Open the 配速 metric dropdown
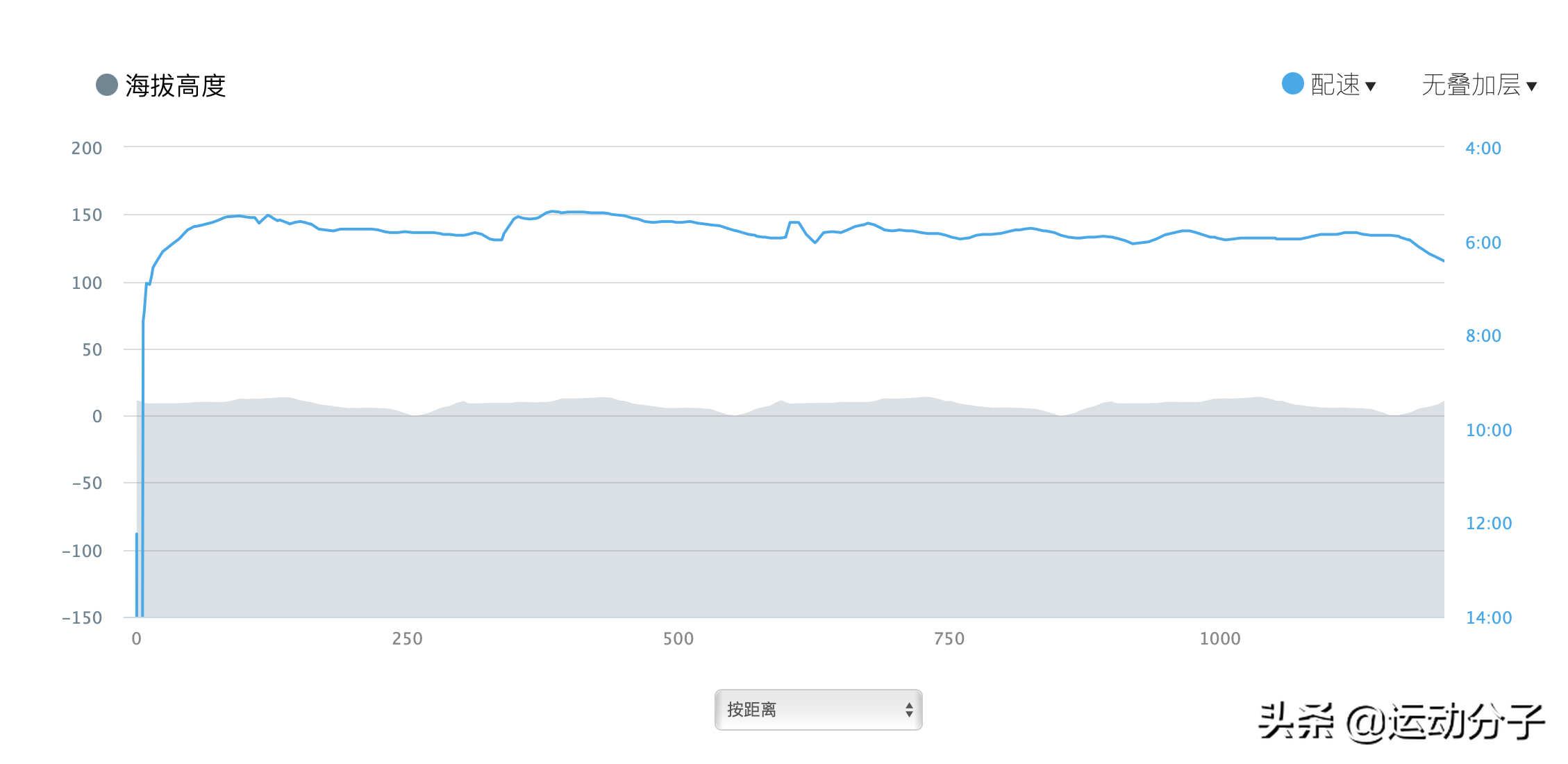 point(1335,85)
